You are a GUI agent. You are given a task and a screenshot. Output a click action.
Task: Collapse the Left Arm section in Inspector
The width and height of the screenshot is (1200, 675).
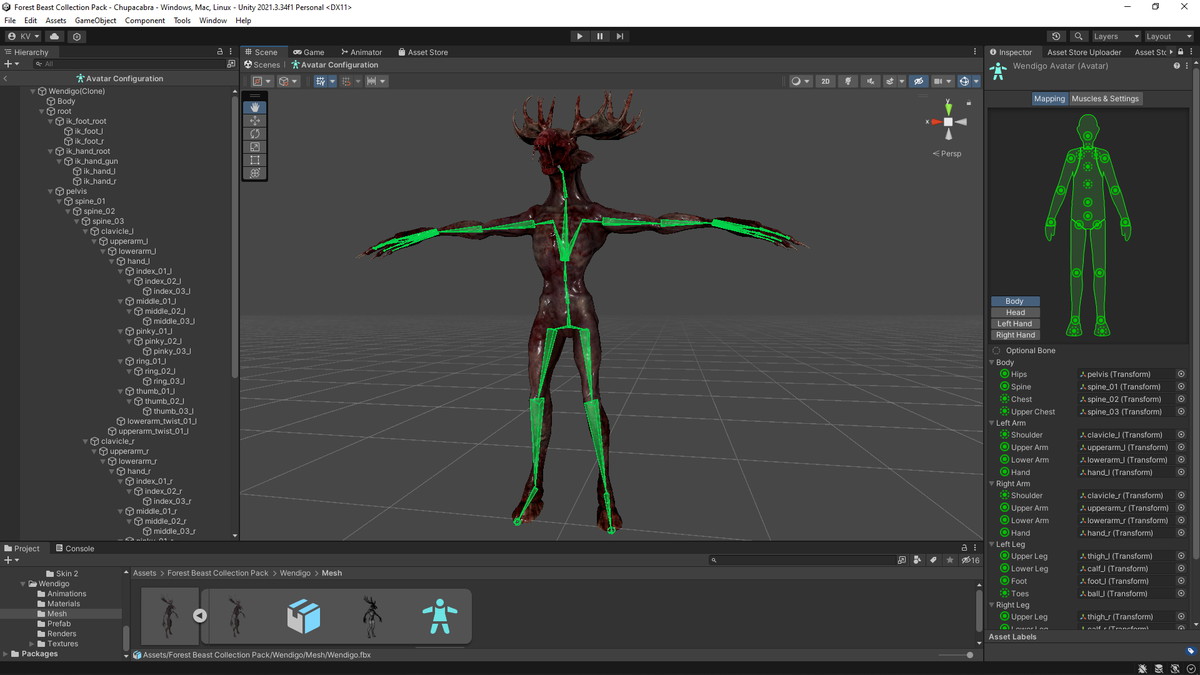[992, 423]
